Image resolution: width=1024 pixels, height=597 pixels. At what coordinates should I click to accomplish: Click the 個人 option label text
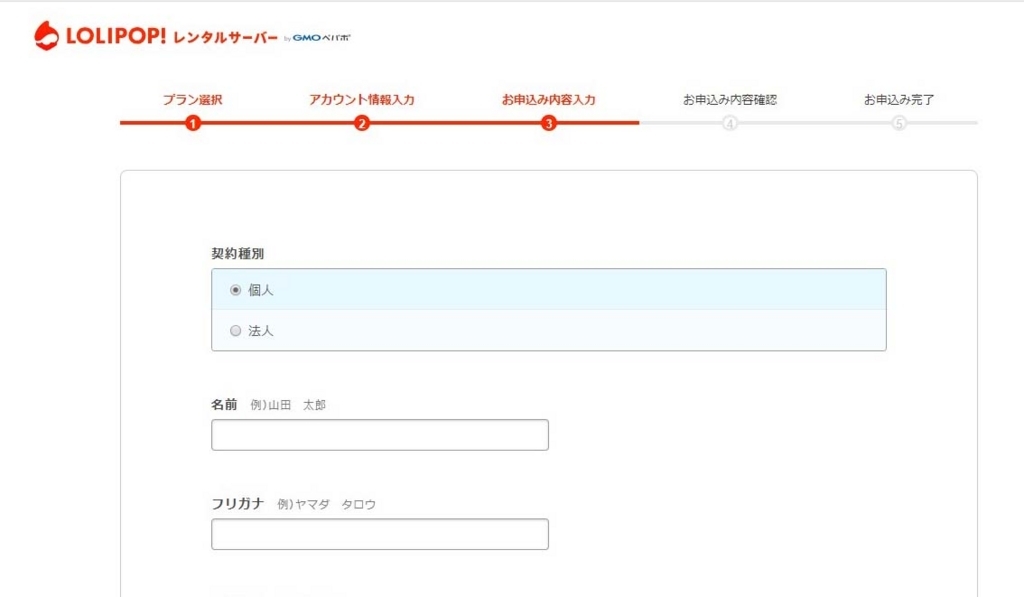point(261,290)
